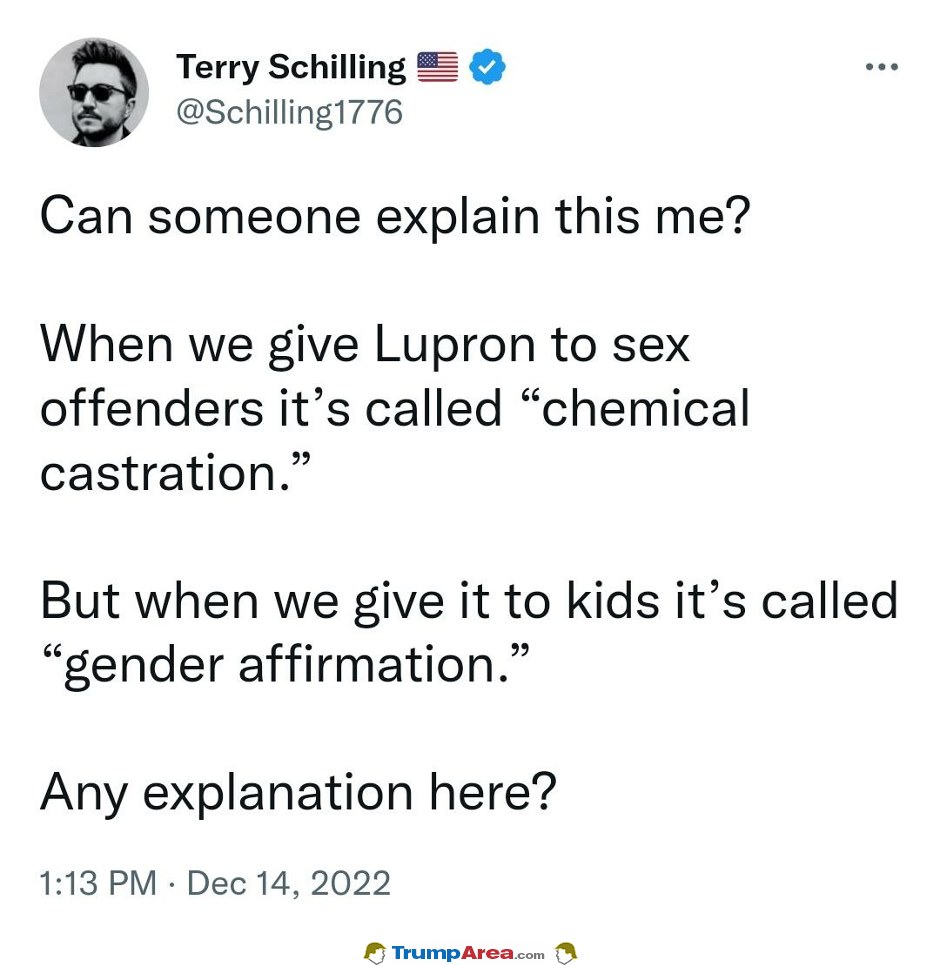This screenshot has height=965, width=940.
Task: Click the word 'Lupron' in the tweet
Action: [454, 345]
